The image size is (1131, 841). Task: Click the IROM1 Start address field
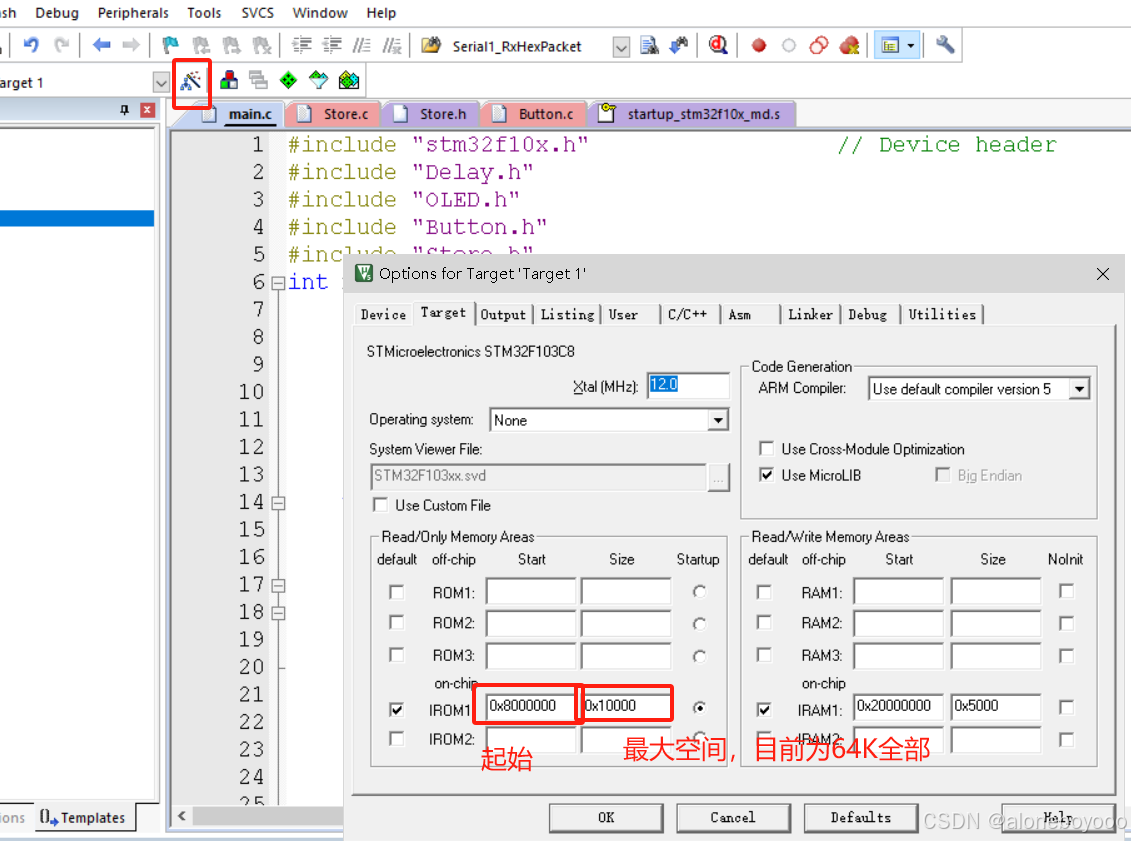coord(530,706)
